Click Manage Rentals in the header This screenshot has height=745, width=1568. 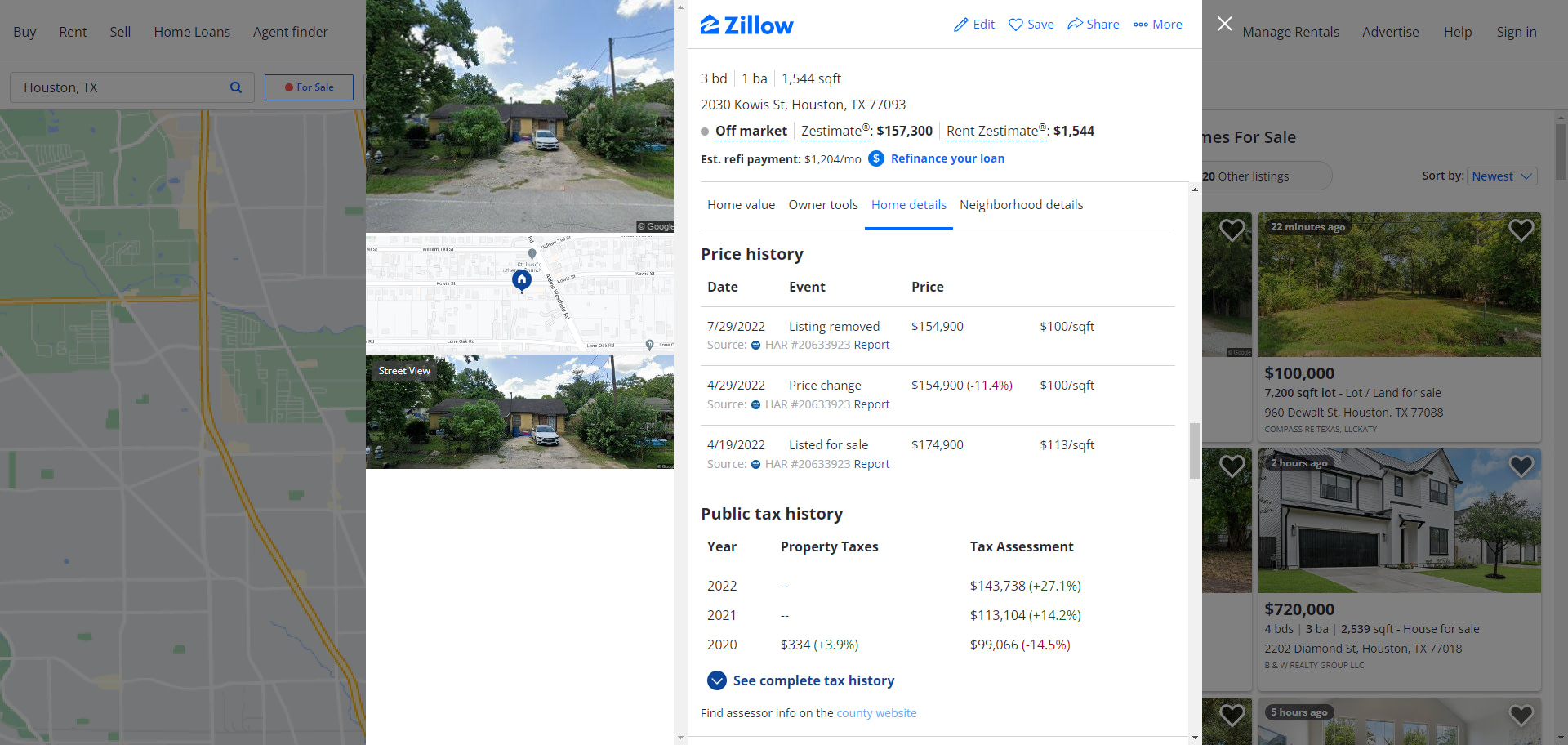1290,32
